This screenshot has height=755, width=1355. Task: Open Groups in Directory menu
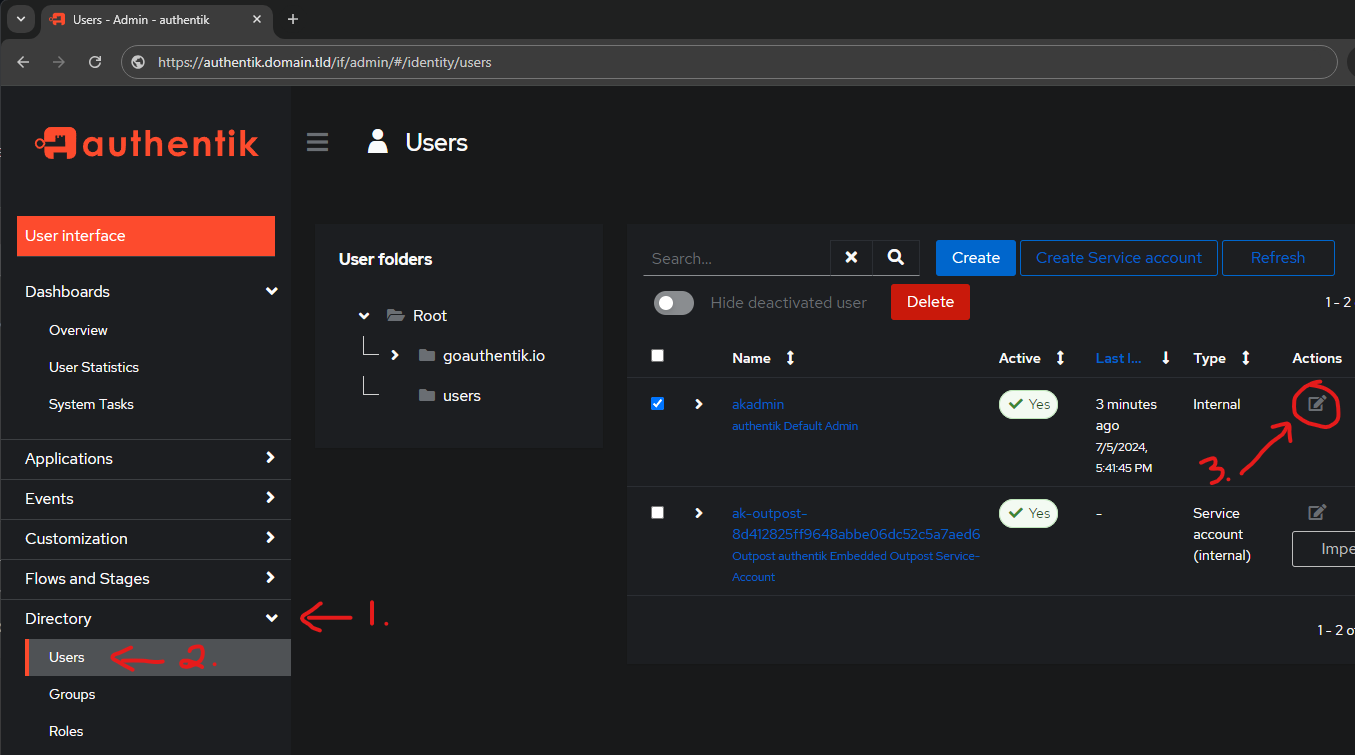coord(72,694)
